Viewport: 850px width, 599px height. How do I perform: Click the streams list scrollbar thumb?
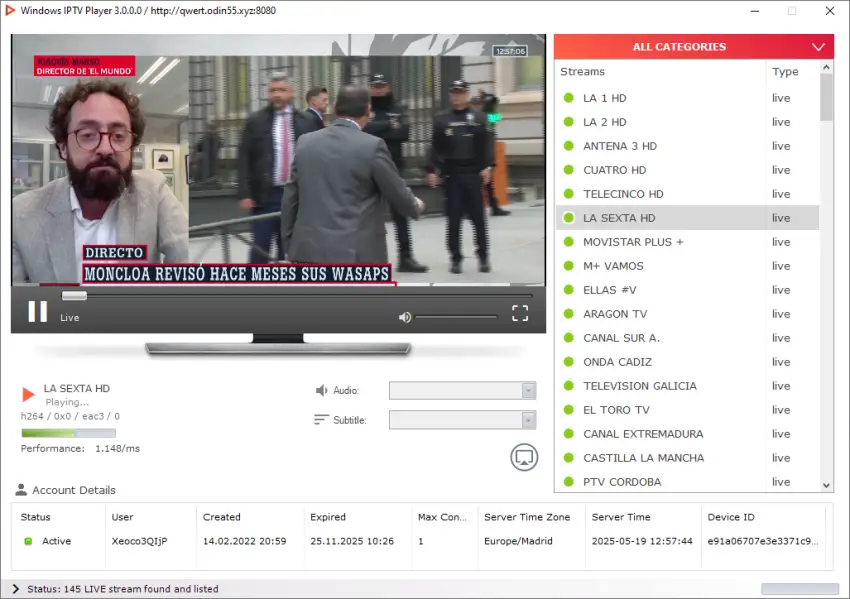click(826, 97)
